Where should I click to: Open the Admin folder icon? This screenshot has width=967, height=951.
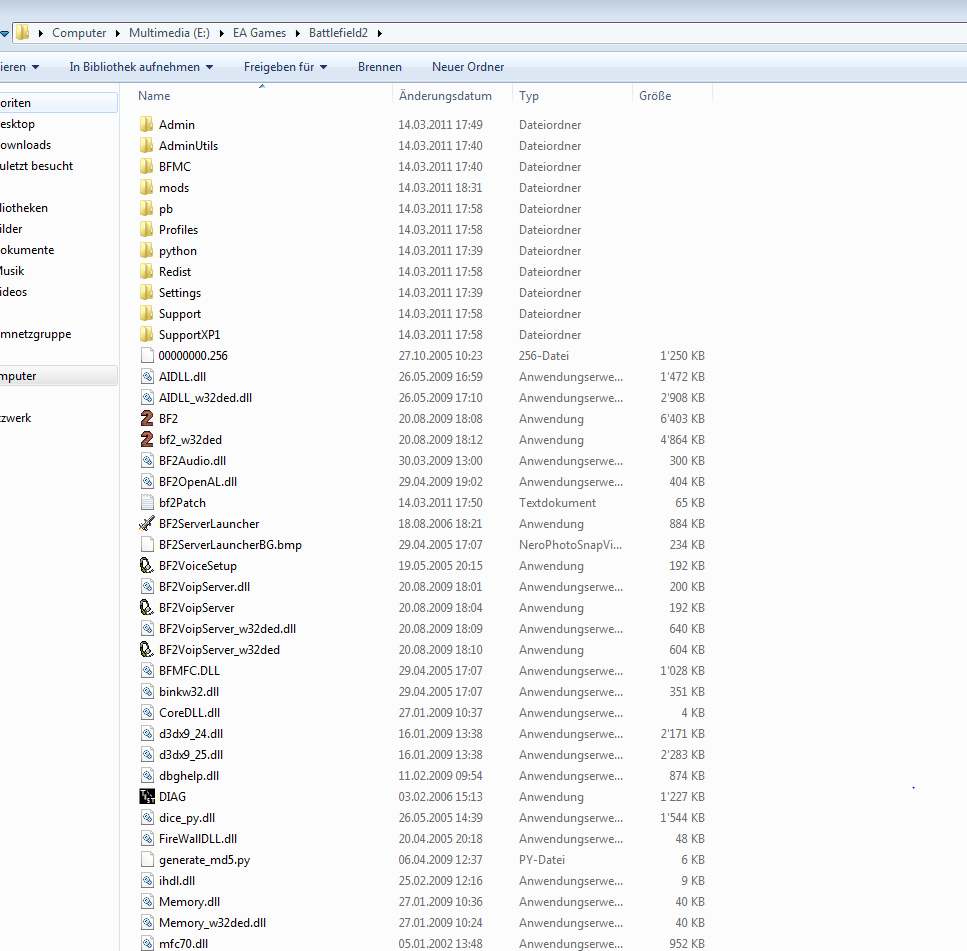point(146,125)
